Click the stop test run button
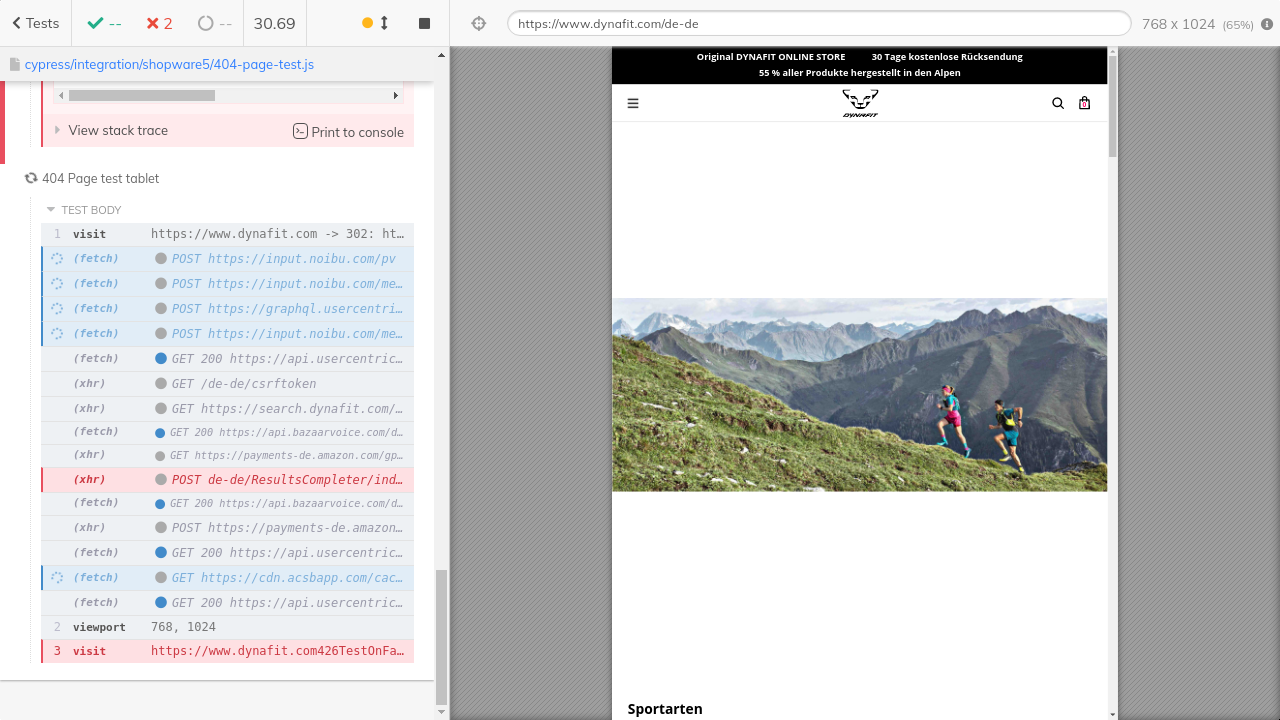This screenshot has width=1280, height=720. click(x=424, y=23)
